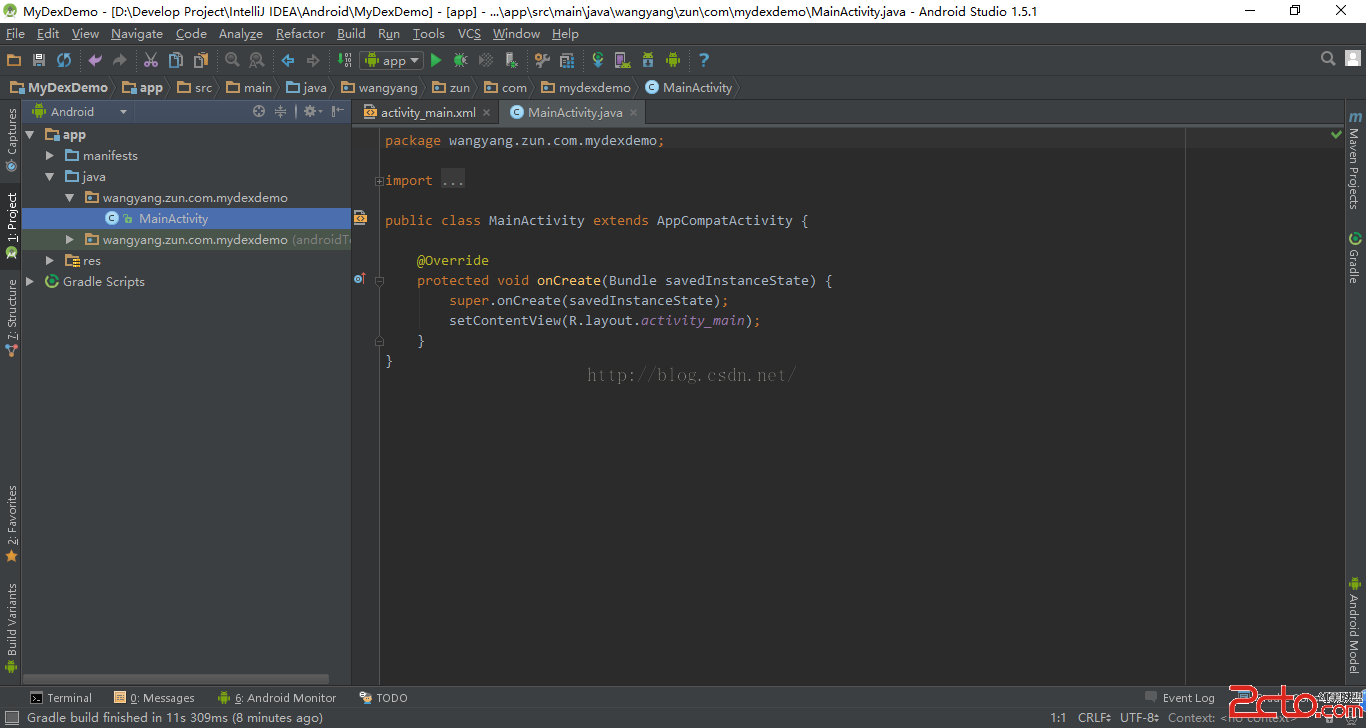This screenshot has width=1366, height=728.
Task: Click scroll-from-source target icon in Project panel
Action: (x=259, y=112)
